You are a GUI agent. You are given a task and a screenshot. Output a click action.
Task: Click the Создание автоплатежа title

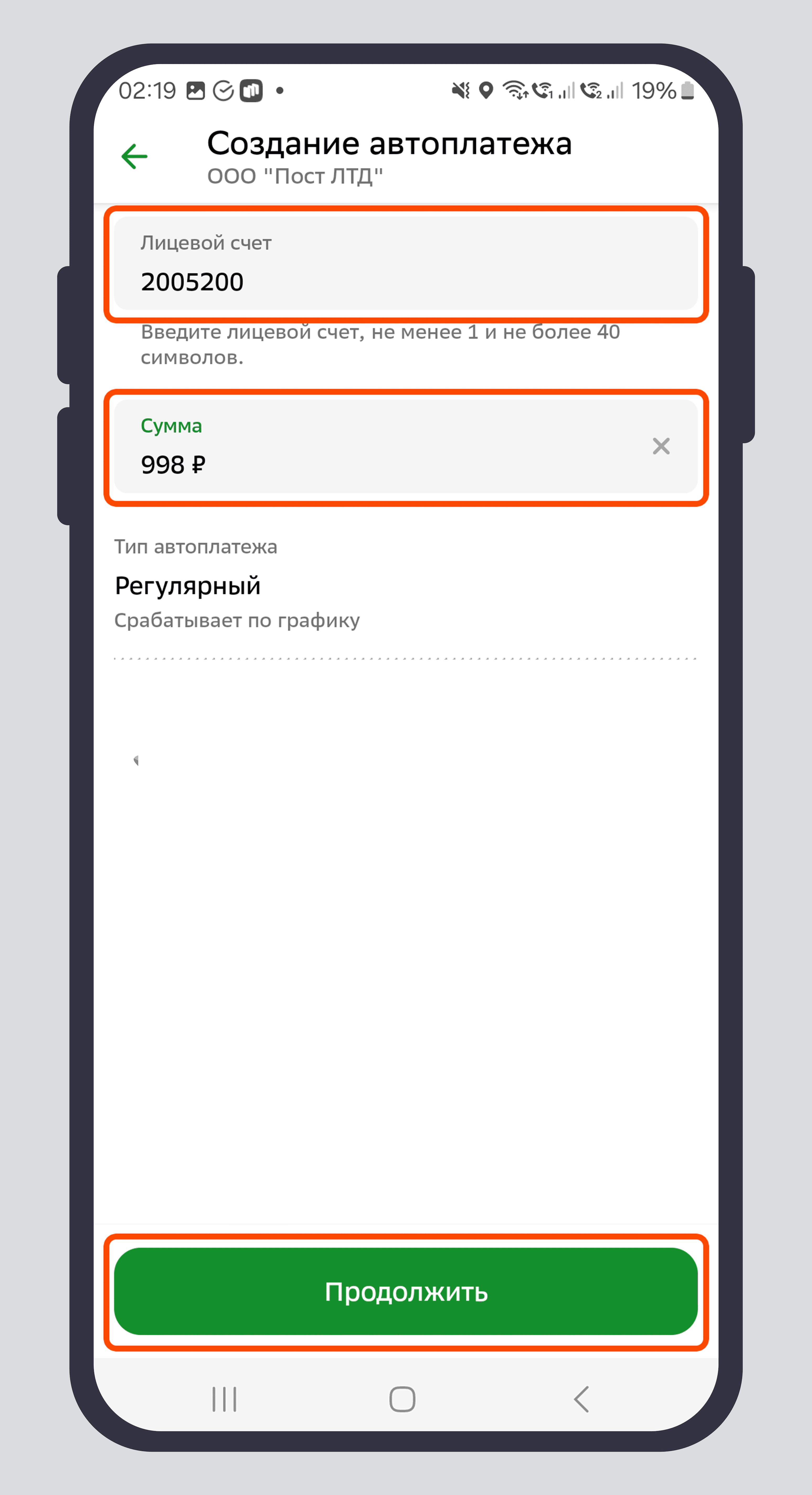(x=389, y=143)
